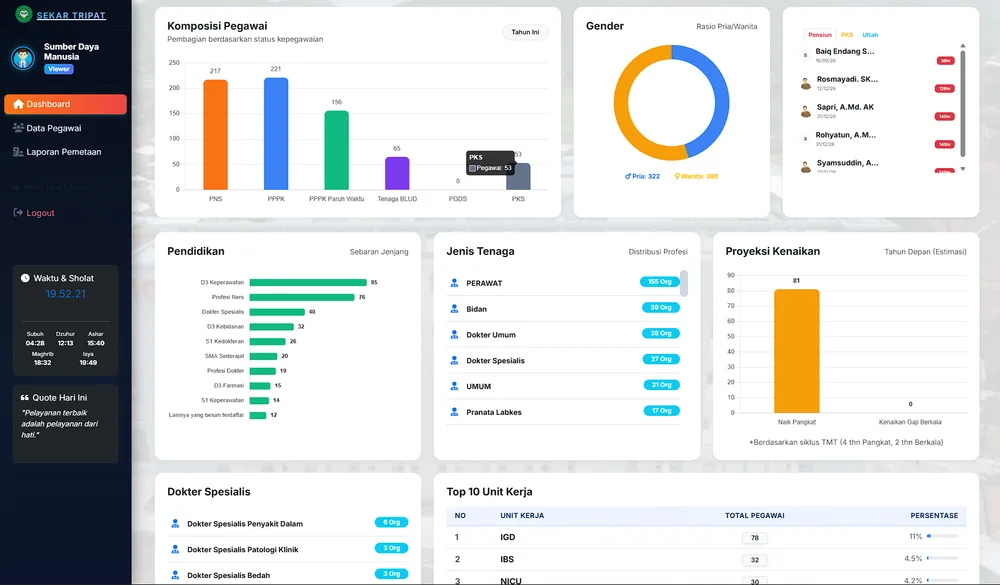The width and height of the screenshot is (1000, 585).
Task: Click the Tahun Ini filter button
Action: [x=525, y=32]
